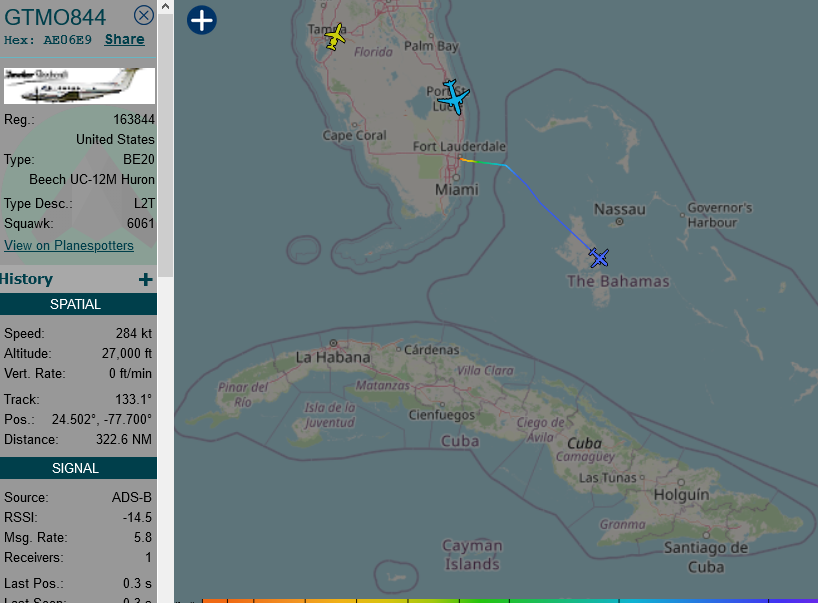Click the Villa Clara map label
818x603 pixels.
[x=485, y=370]
